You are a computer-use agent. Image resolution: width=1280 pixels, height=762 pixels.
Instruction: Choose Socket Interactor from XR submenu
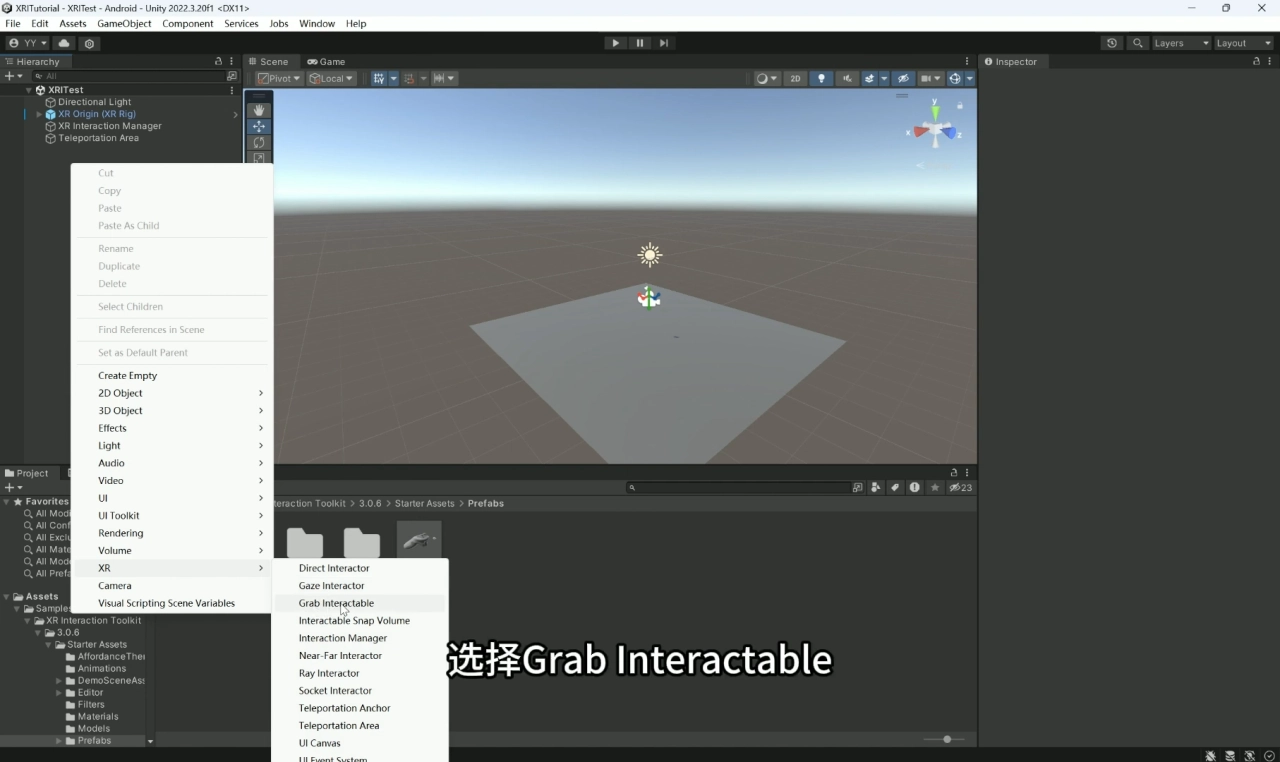(335, 691)
